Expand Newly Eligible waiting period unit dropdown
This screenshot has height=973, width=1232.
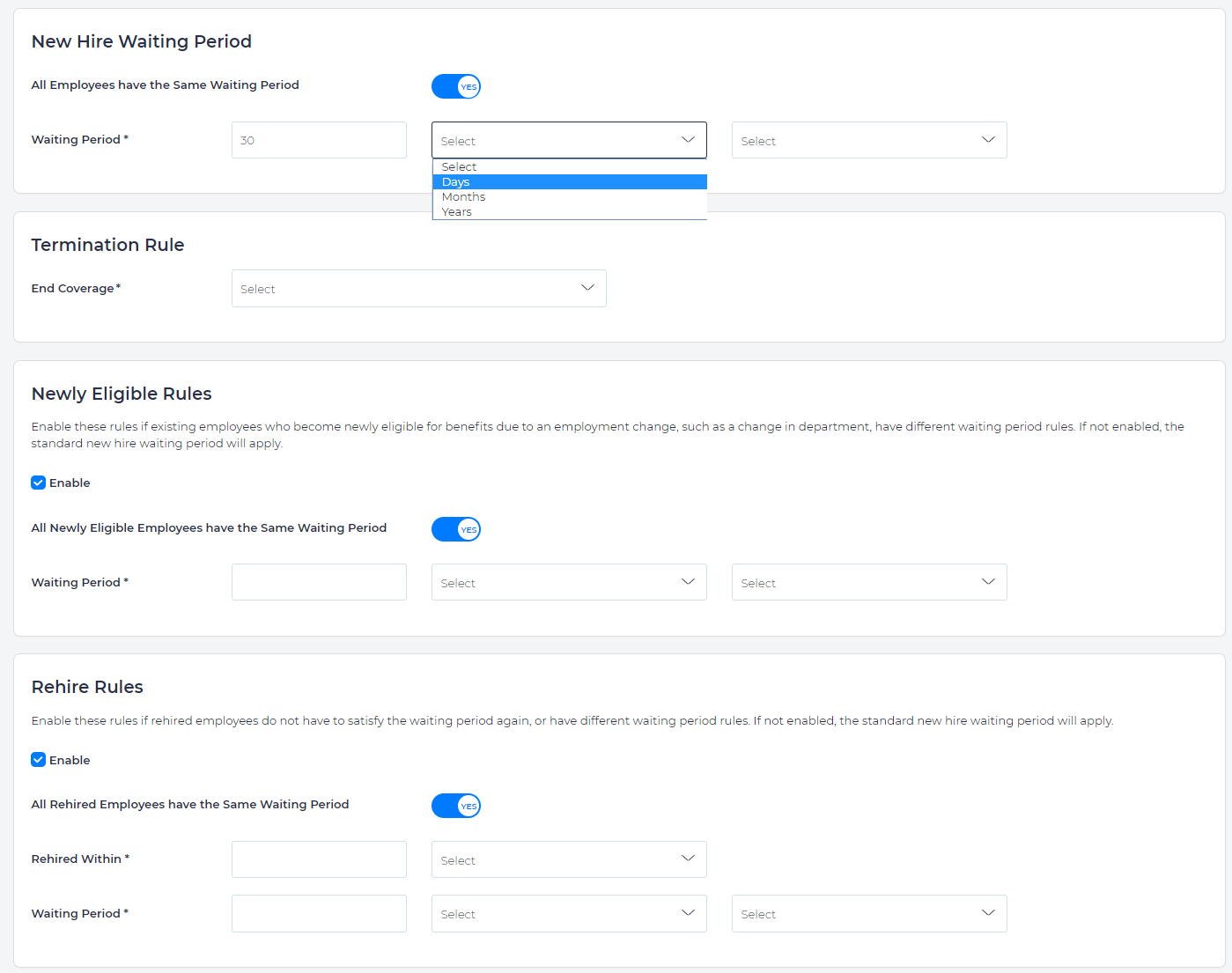click(569, 583)
